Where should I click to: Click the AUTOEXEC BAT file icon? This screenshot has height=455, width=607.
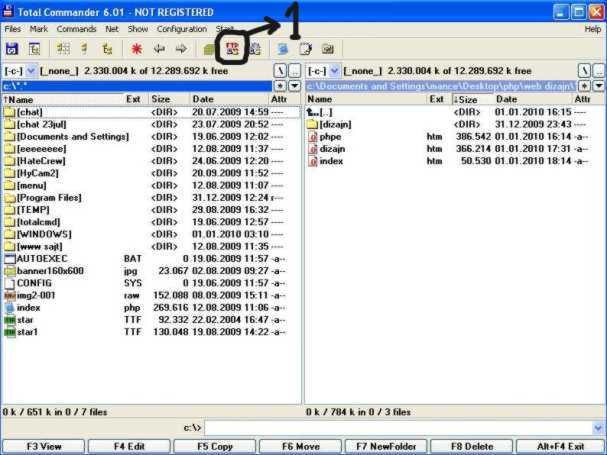[x=10, y=259]
